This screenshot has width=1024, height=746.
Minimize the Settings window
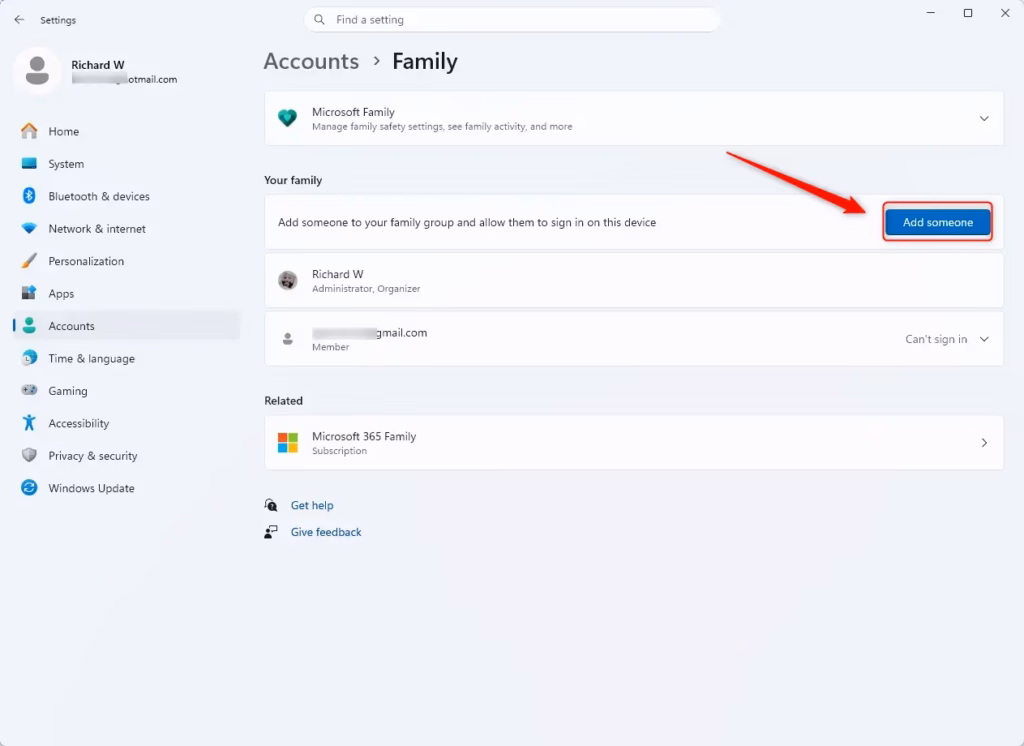pyautogui.click(x=931, y=13)
